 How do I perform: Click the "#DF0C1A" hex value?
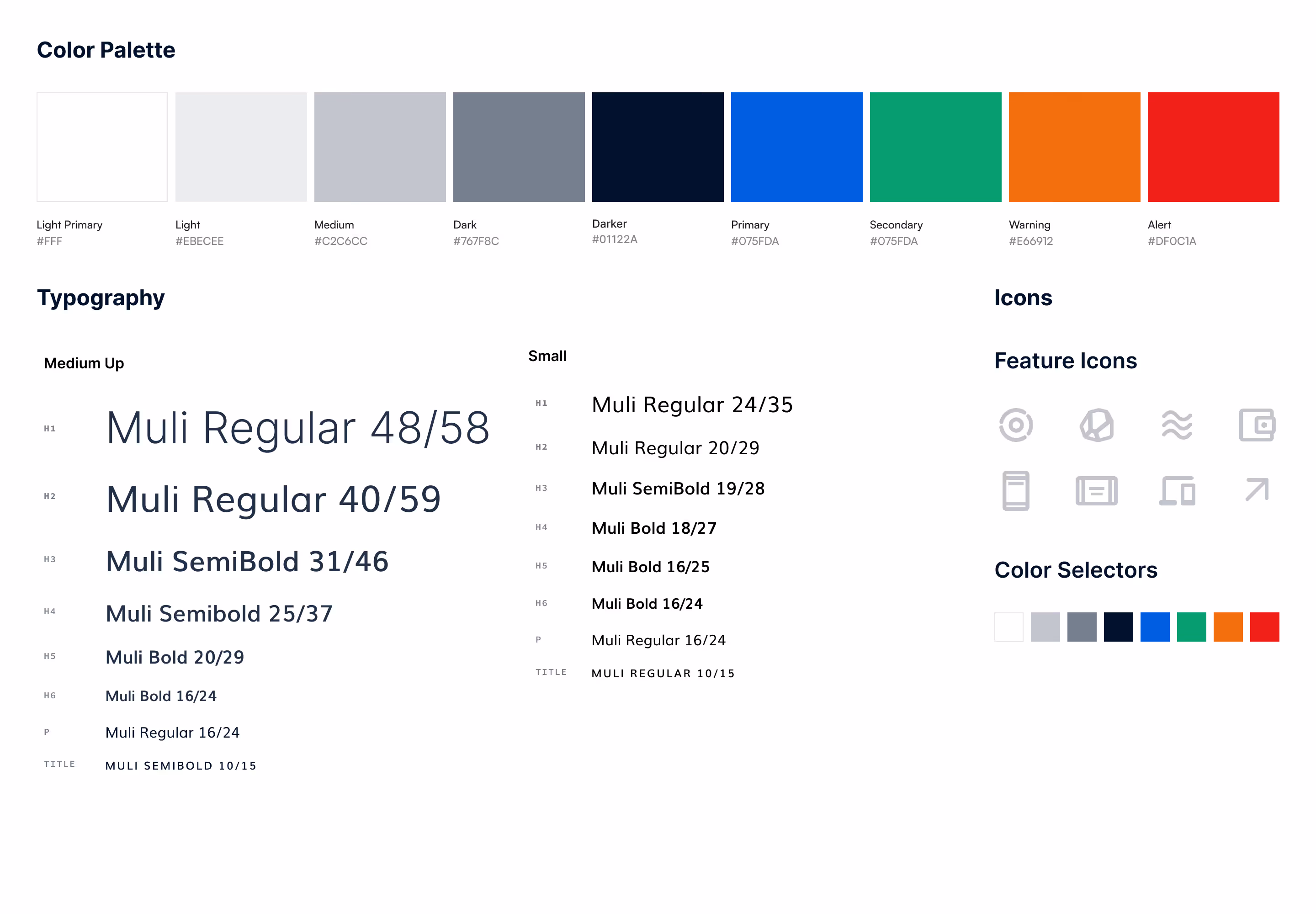click(1172, 241)
